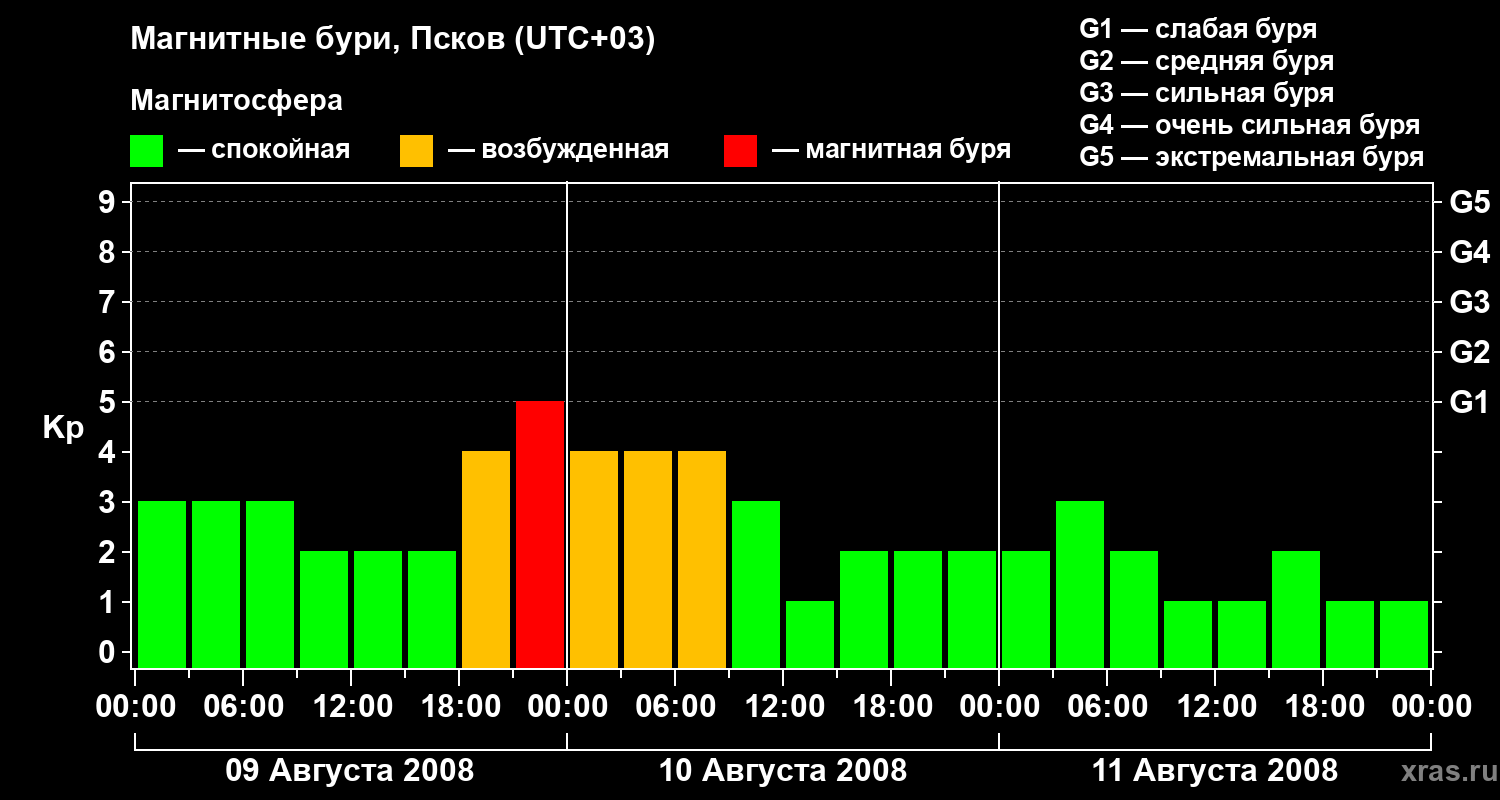
Task: Select the "11 Августа 2008" date label
Action: 1214,771
